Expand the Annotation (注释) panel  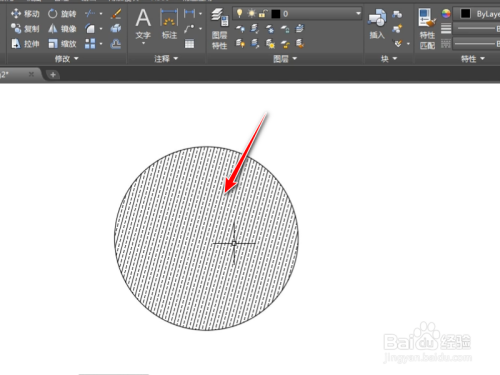[x=166, y=59]
